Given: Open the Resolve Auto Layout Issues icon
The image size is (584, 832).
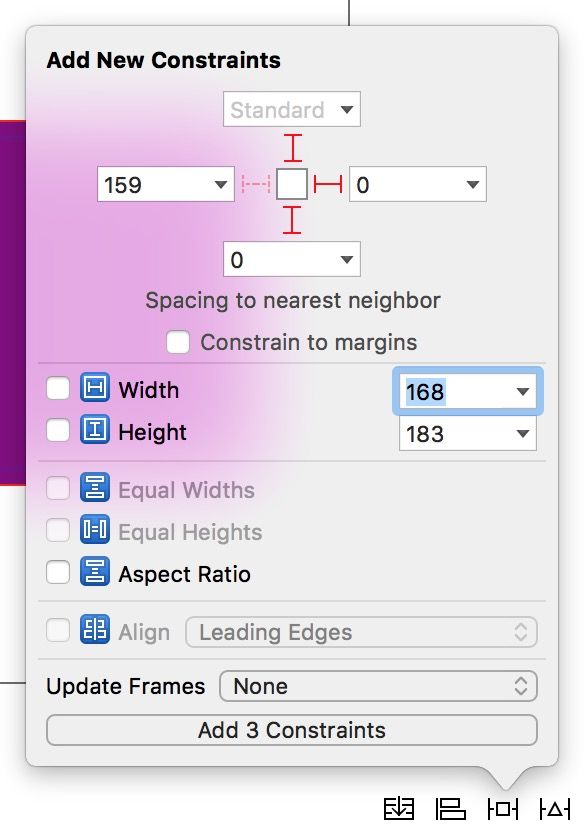Looking at the screenshot, I should click(x=554, y=809).
